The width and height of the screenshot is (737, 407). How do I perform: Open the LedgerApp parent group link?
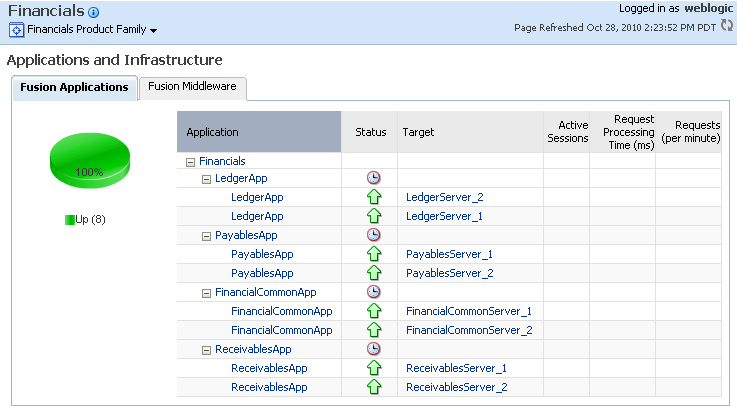(x=241, y=179)
